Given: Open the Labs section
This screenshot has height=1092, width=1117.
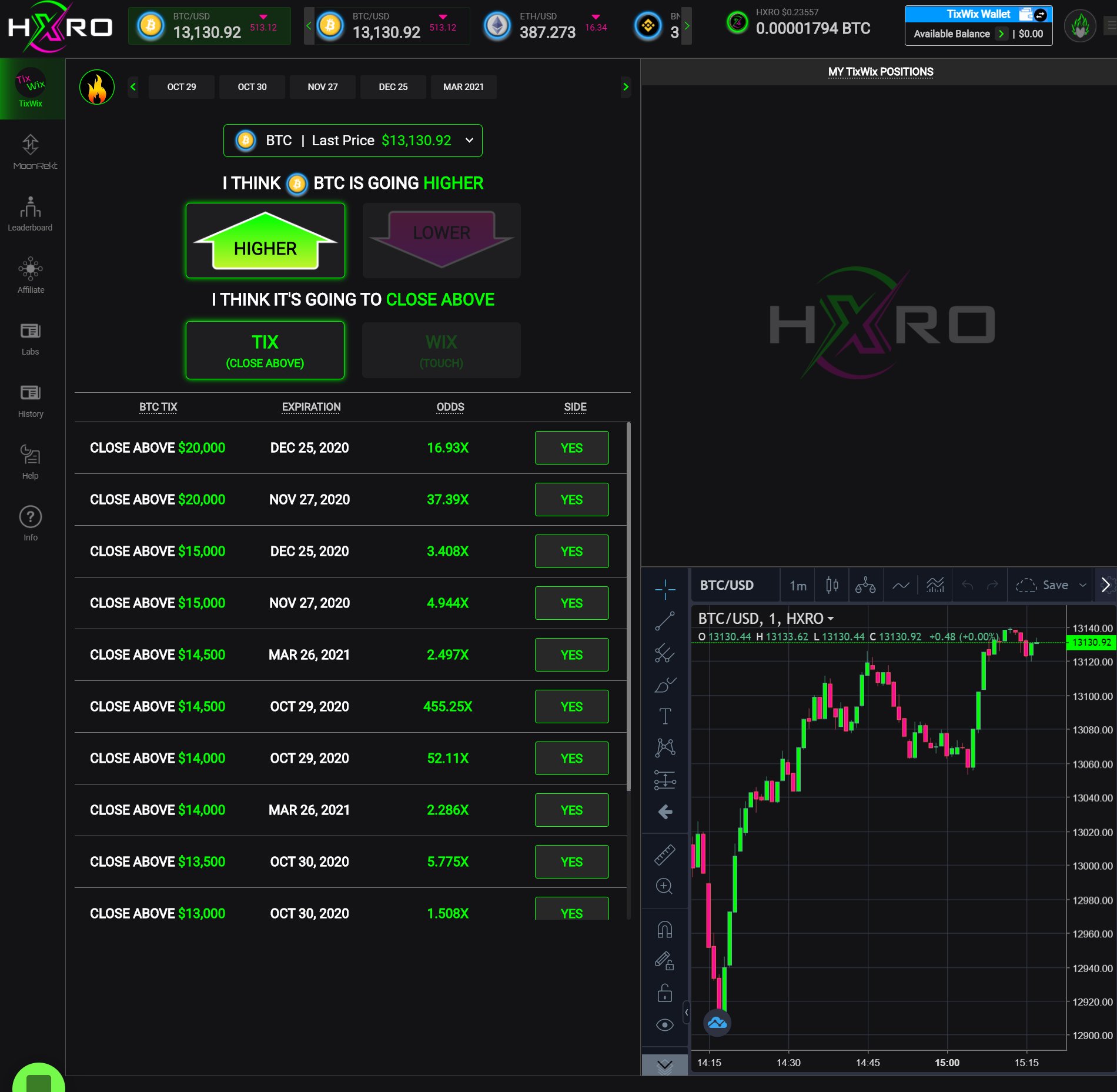Looking at the screenshot, I should [31, 338].
